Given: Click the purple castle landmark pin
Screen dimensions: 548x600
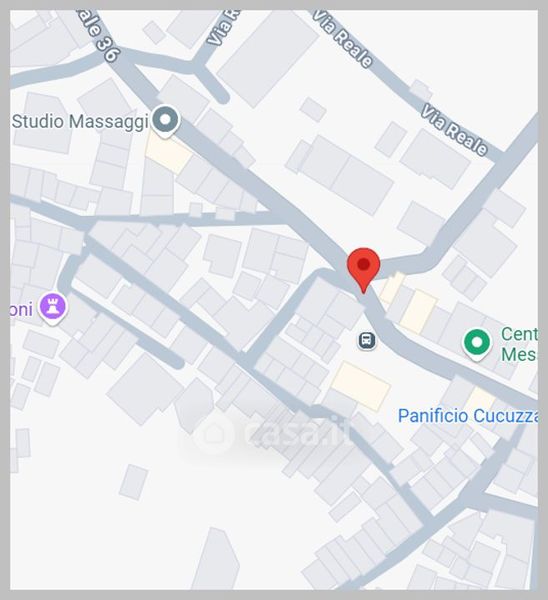Looking at the screenshot, I should [x=54, y=308].
